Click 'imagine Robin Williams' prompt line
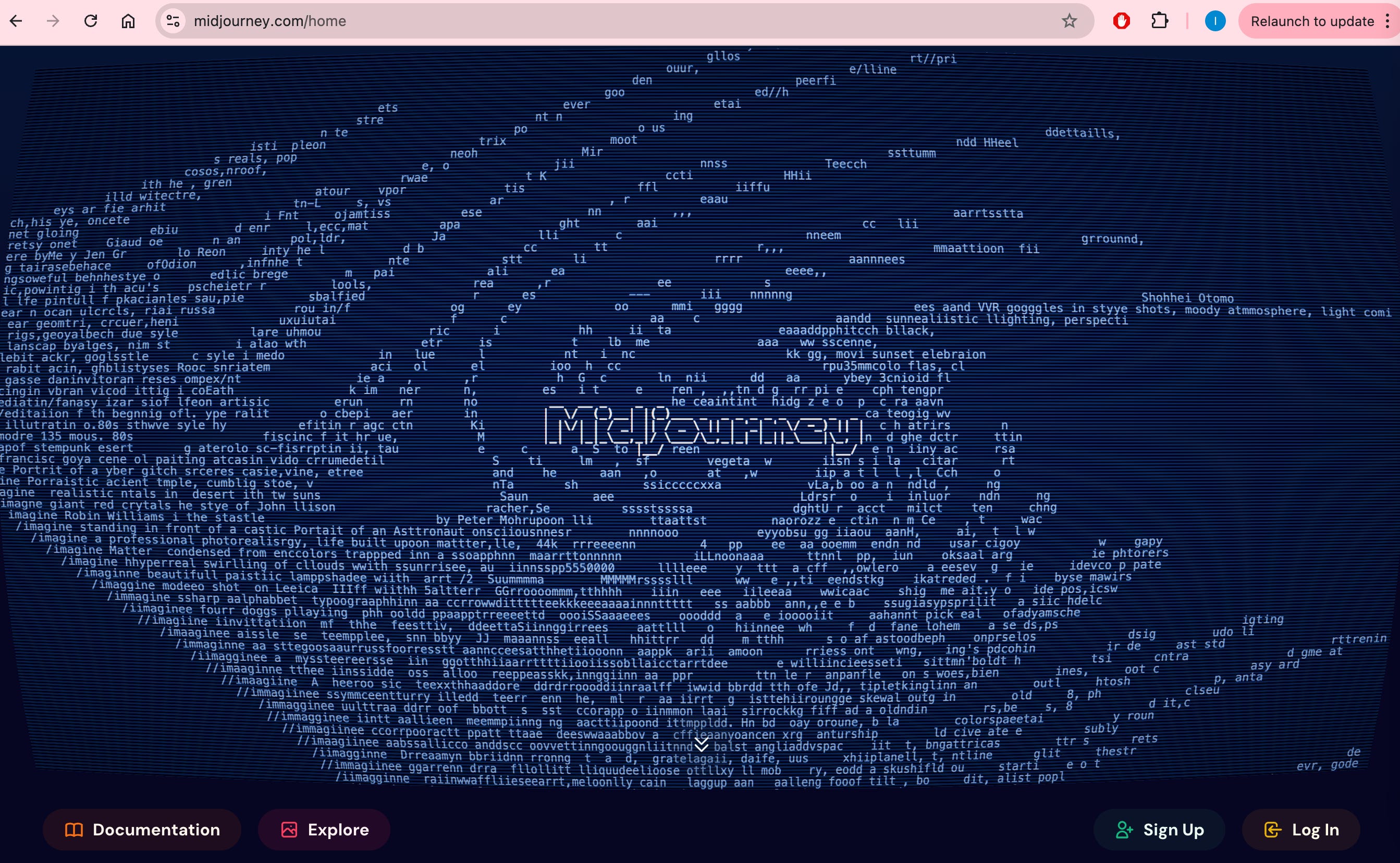The image size is (1400, 863). point(136,517)
